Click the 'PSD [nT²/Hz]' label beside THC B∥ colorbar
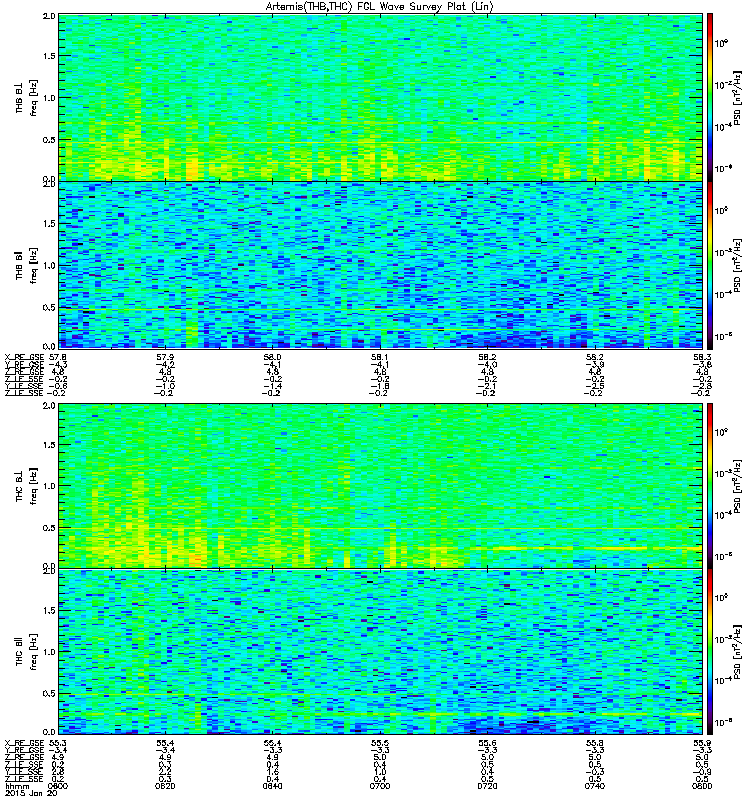 [x=738, y=652]
